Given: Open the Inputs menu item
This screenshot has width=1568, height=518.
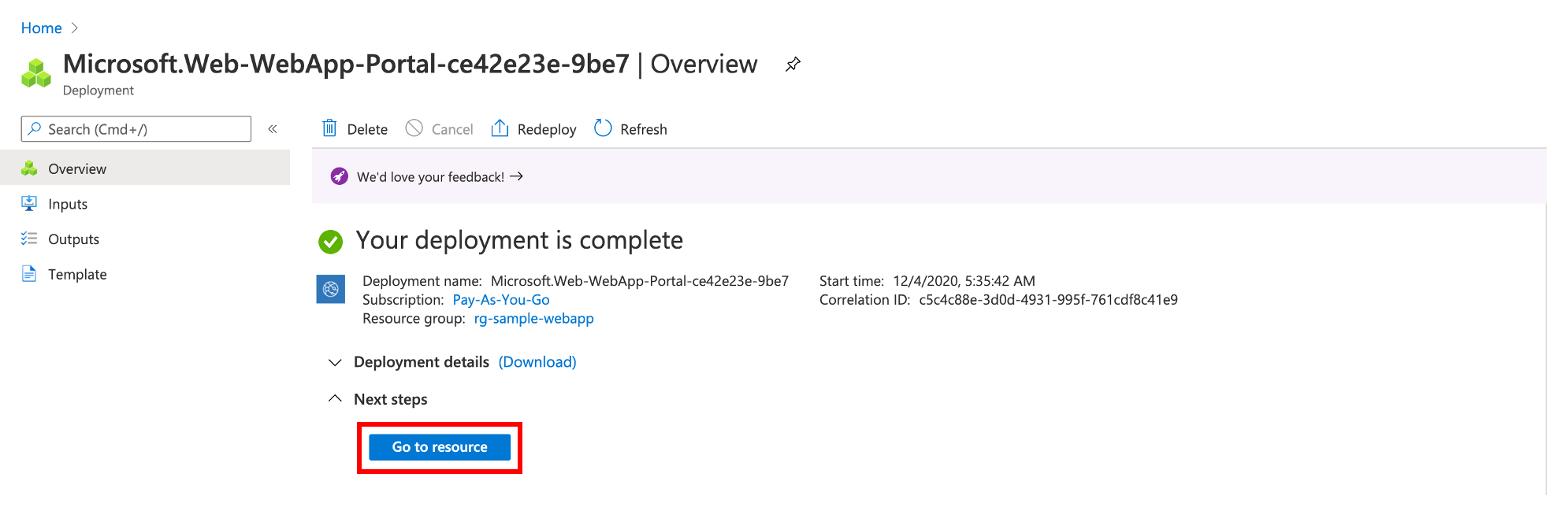Looking at the screenshot, I should coord(68,204).
